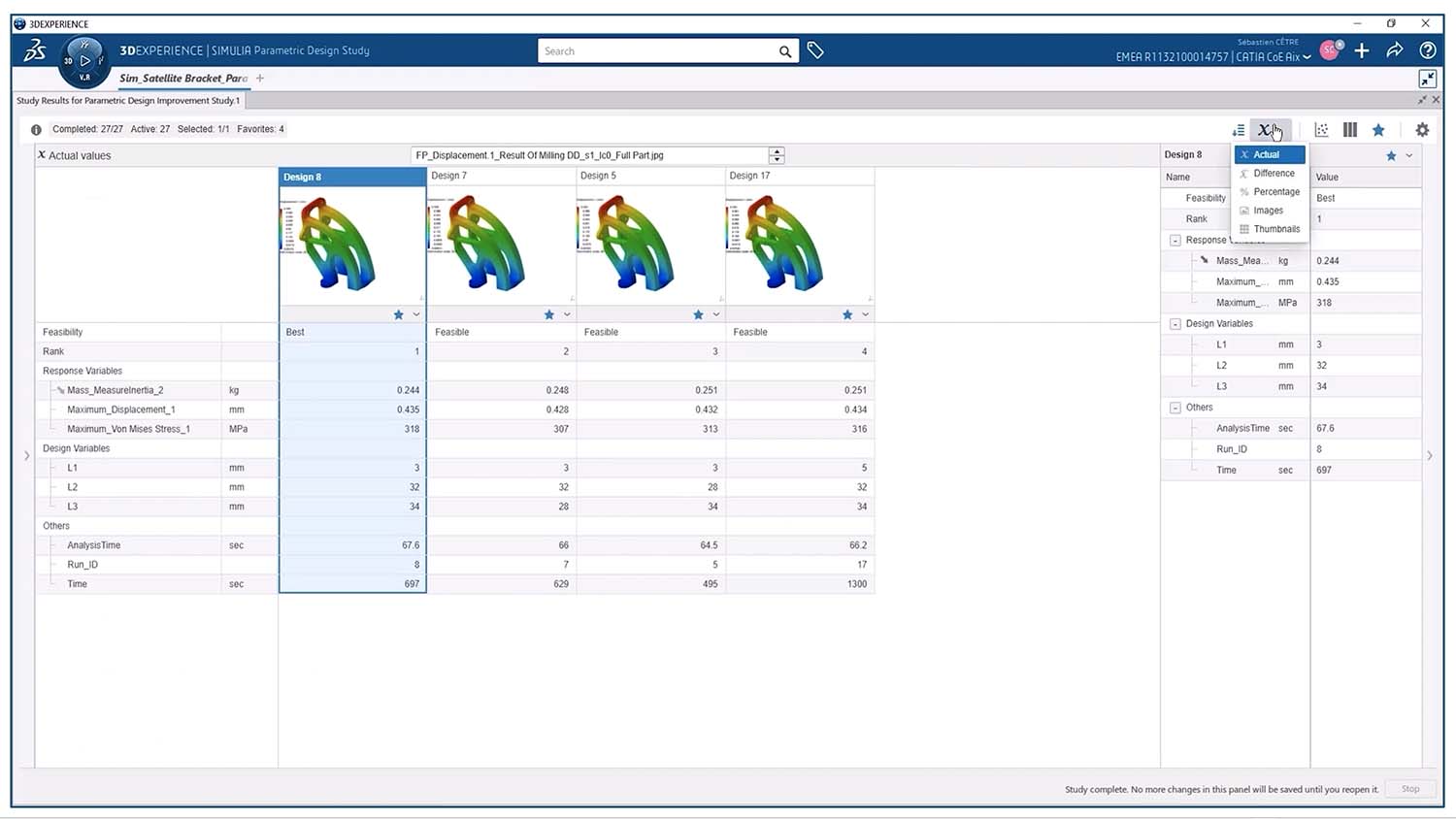The image size is (1456, 819).
Task: Switch to the Sim_Satellite Bracket_Para tab
Action: tap(183, 78)
